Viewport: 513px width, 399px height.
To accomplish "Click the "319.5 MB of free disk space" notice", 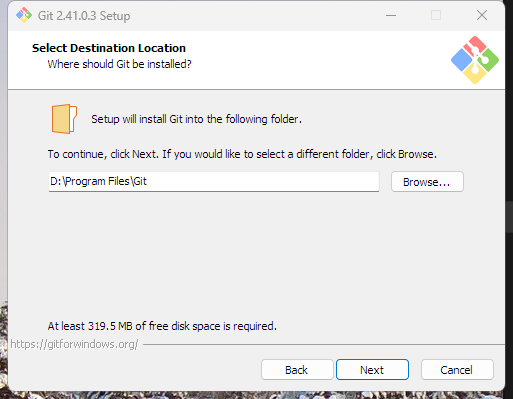I will point(162,326).
